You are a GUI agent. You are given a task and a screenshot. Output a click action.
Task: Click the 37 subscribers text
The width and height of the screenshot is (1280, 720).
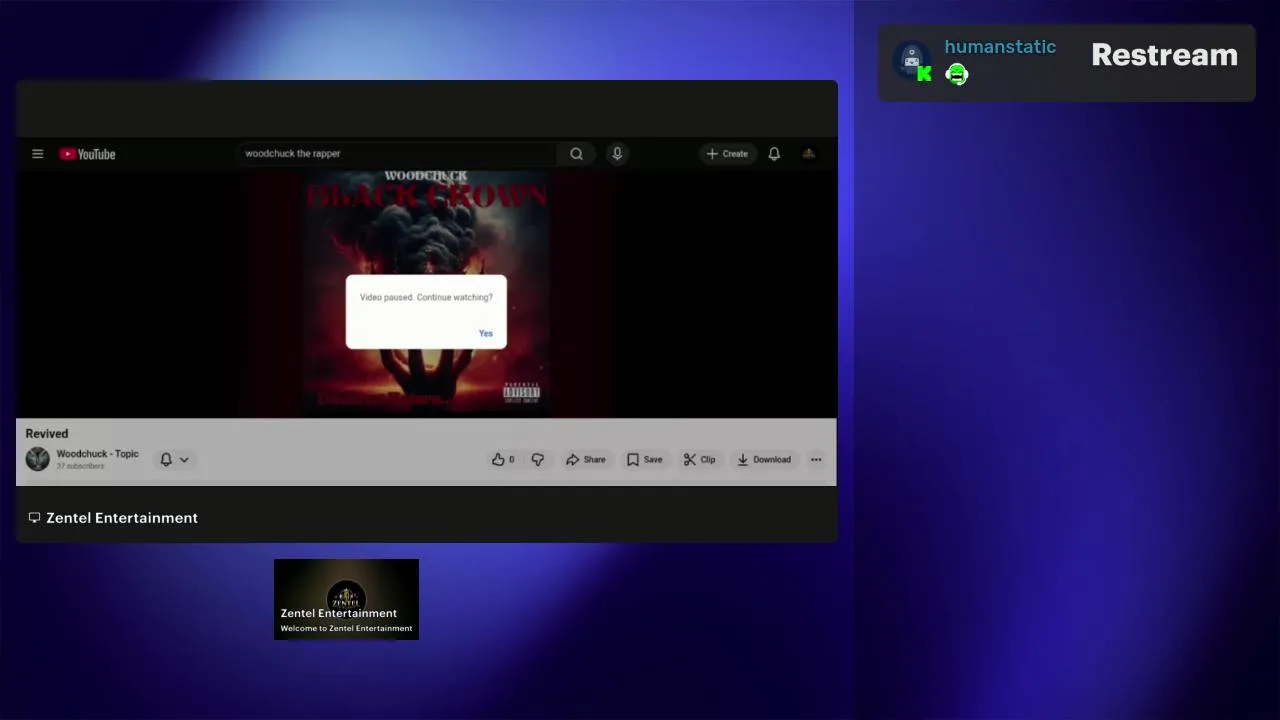[x=80, y=466]
